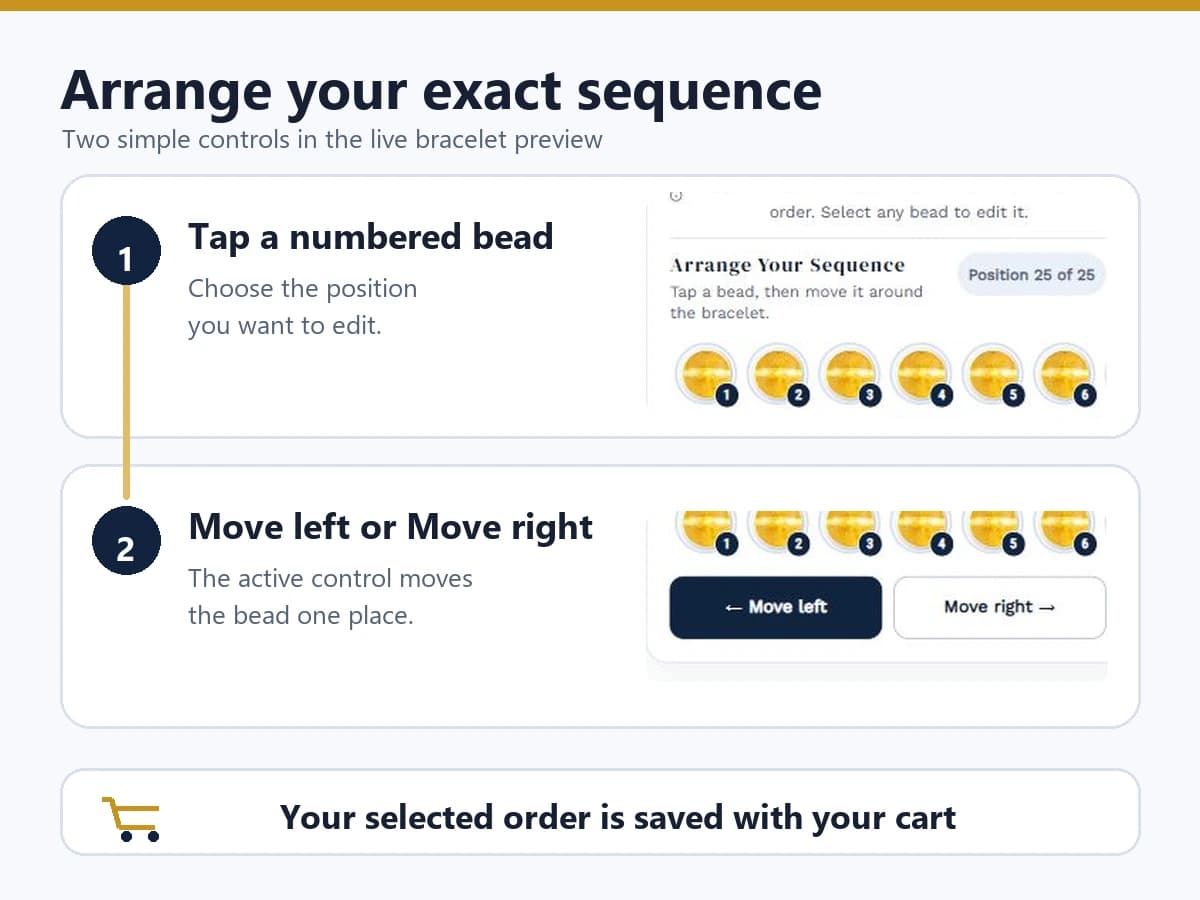This screenshot has width=1200, height=900.
Task: Click the Position 25 of 25 badge
Action: click(1031, 275)
